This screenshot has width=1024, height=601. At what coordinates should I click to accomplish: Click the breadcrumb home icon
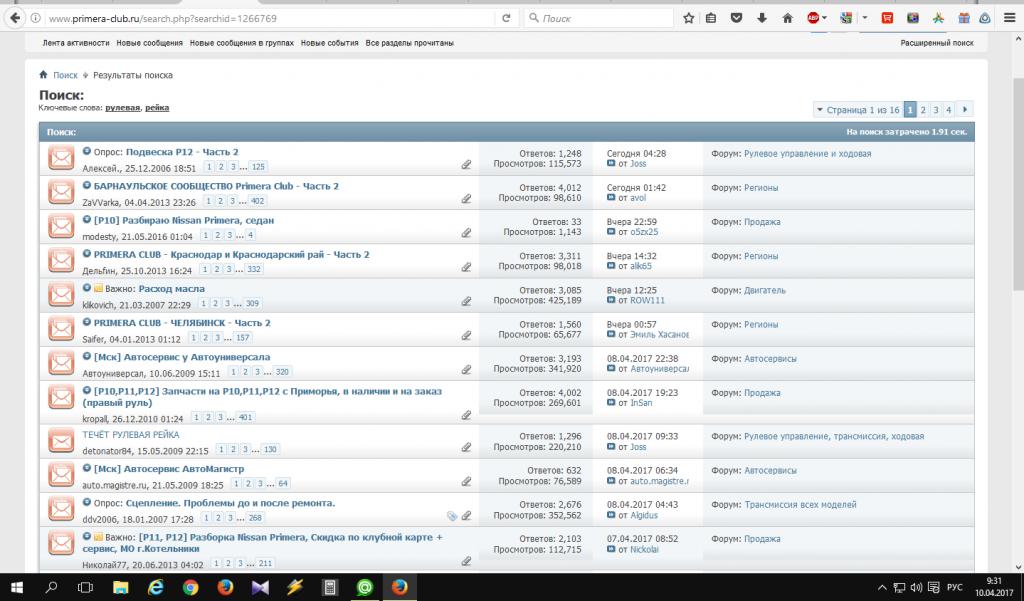43,74
